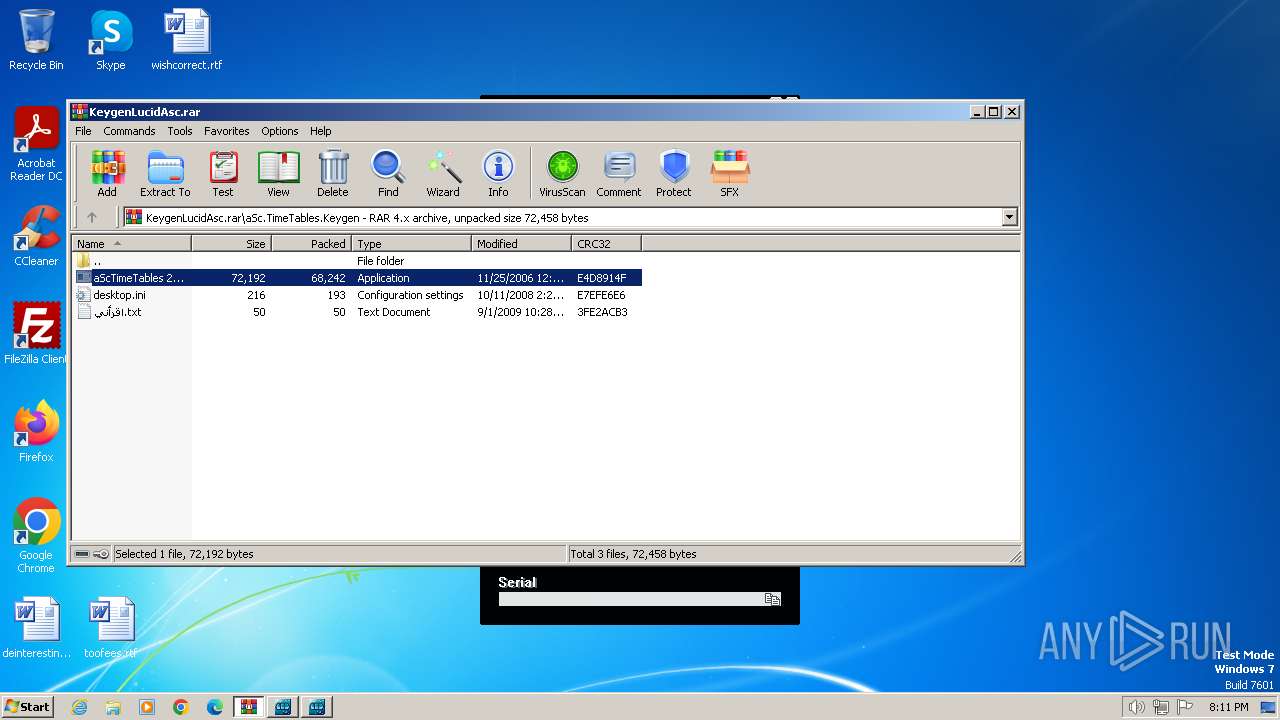Screen dimensions: 1280x720
Task: Click the archive path address field
Action: 562,217
